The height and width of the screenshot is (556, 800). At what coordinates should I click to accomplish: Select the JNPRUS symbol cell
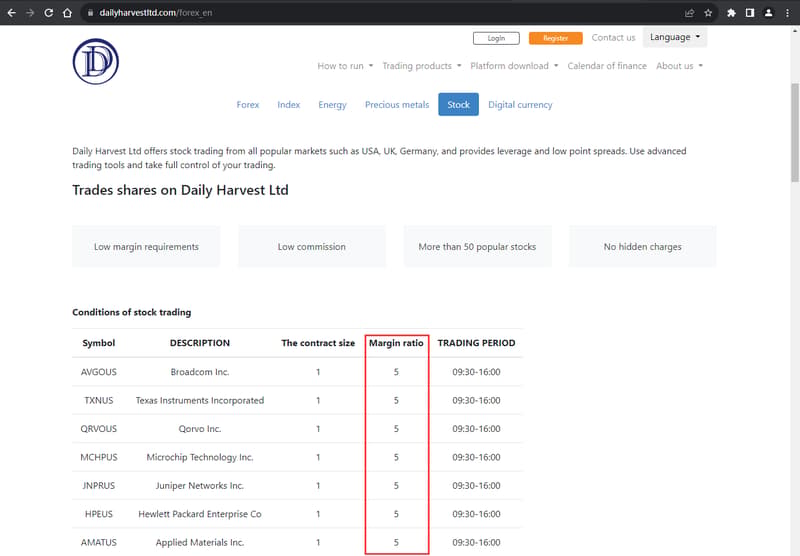[98, 486]
